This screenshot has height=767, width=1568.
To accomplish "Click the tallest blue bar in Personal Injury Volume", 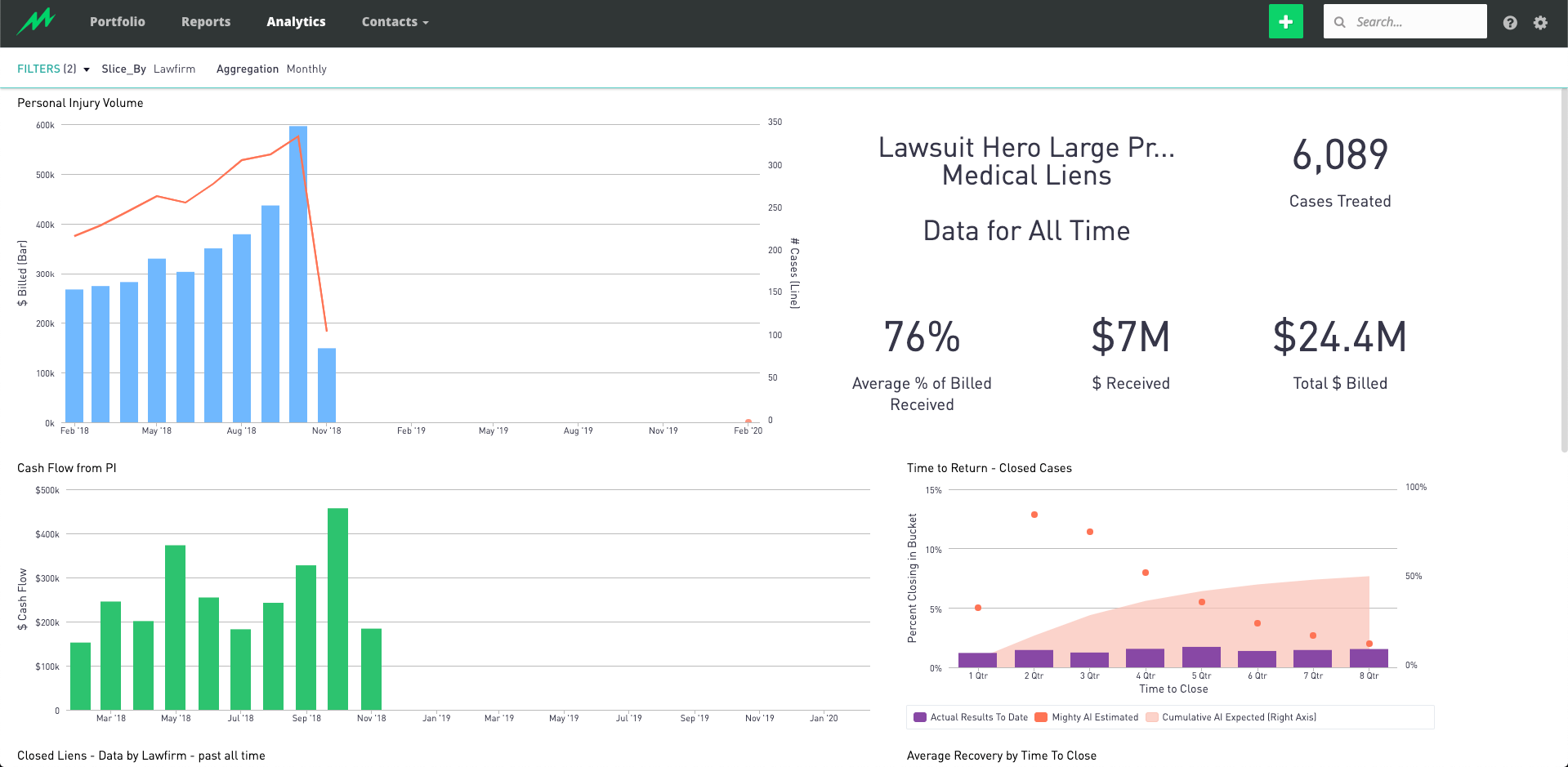I will pyautogui.click(x=298, y=274).
